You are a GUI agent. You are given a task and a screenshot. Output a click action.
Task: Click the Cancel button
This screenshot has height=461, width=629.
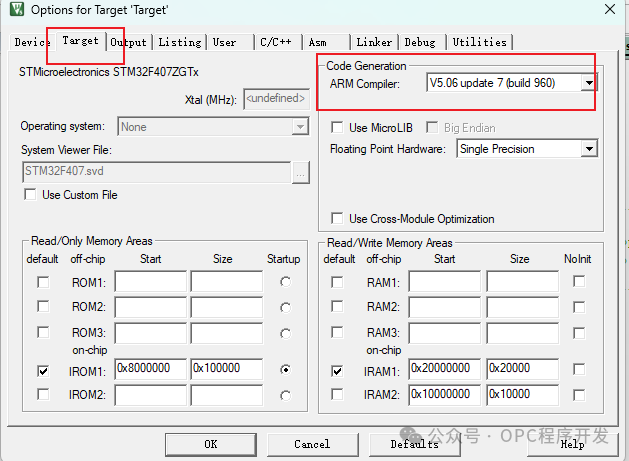pos(312,445)
